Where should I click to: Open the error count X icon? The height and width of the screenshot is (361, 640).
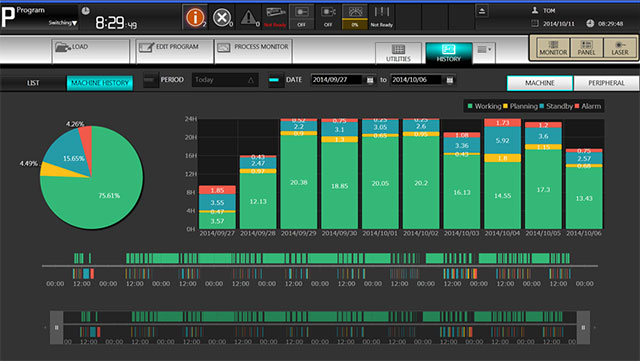pyautogui.click(x=222, y=18)
